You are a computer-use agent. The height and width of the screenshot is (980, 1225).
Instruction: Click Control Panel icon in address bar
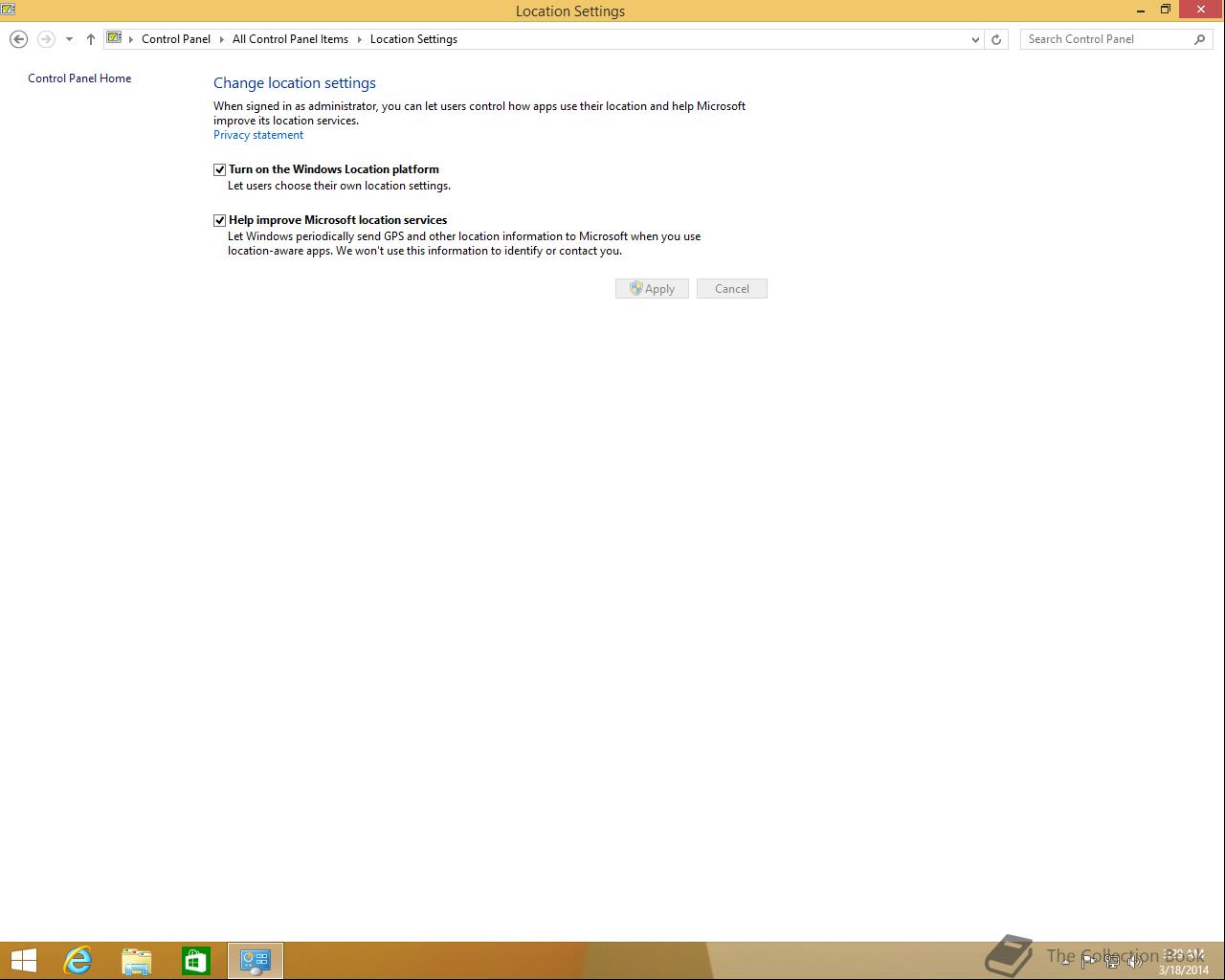[x=114, y=38]
